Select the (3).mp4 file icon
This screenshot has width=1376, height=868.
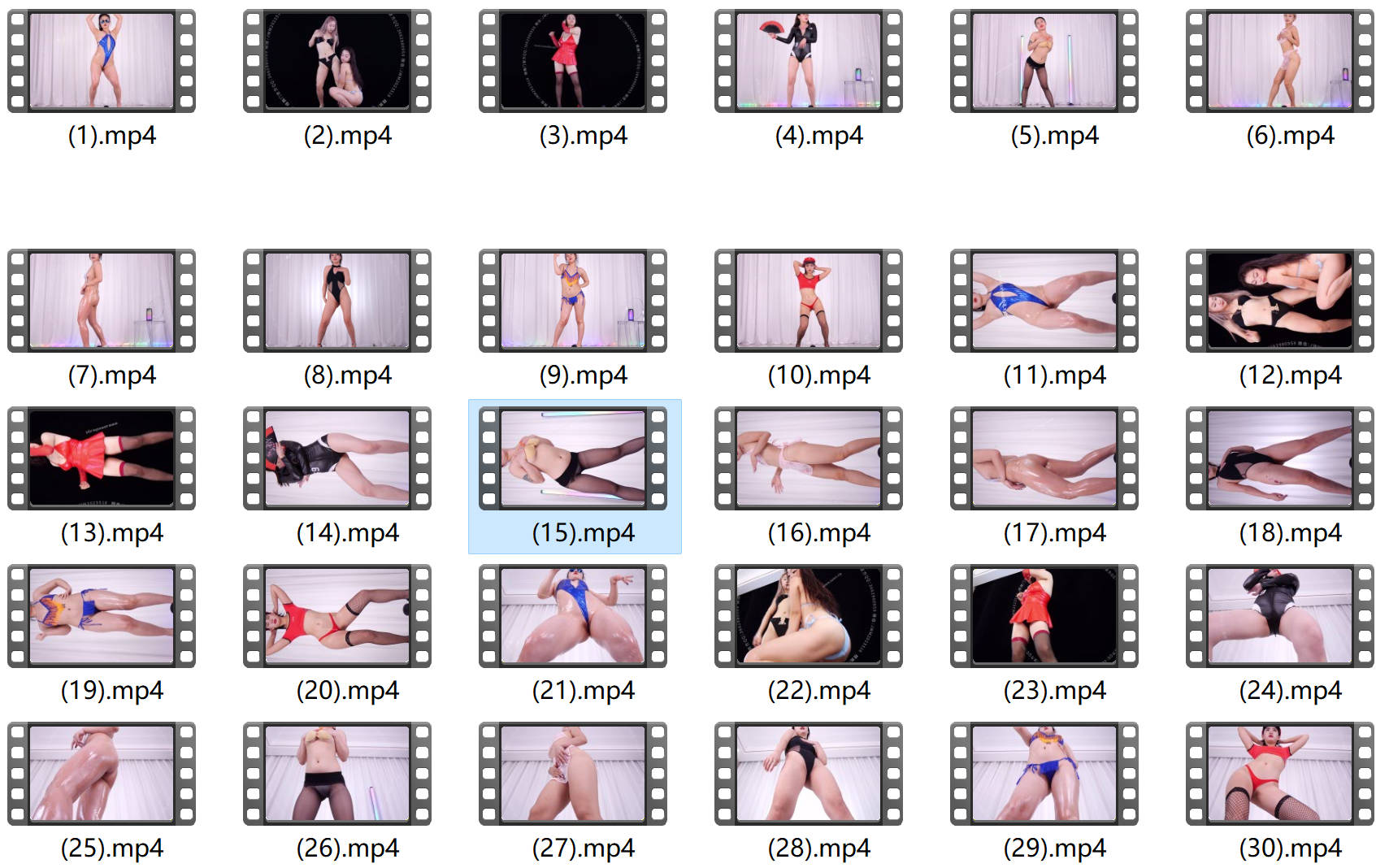[x=573, y=61]
